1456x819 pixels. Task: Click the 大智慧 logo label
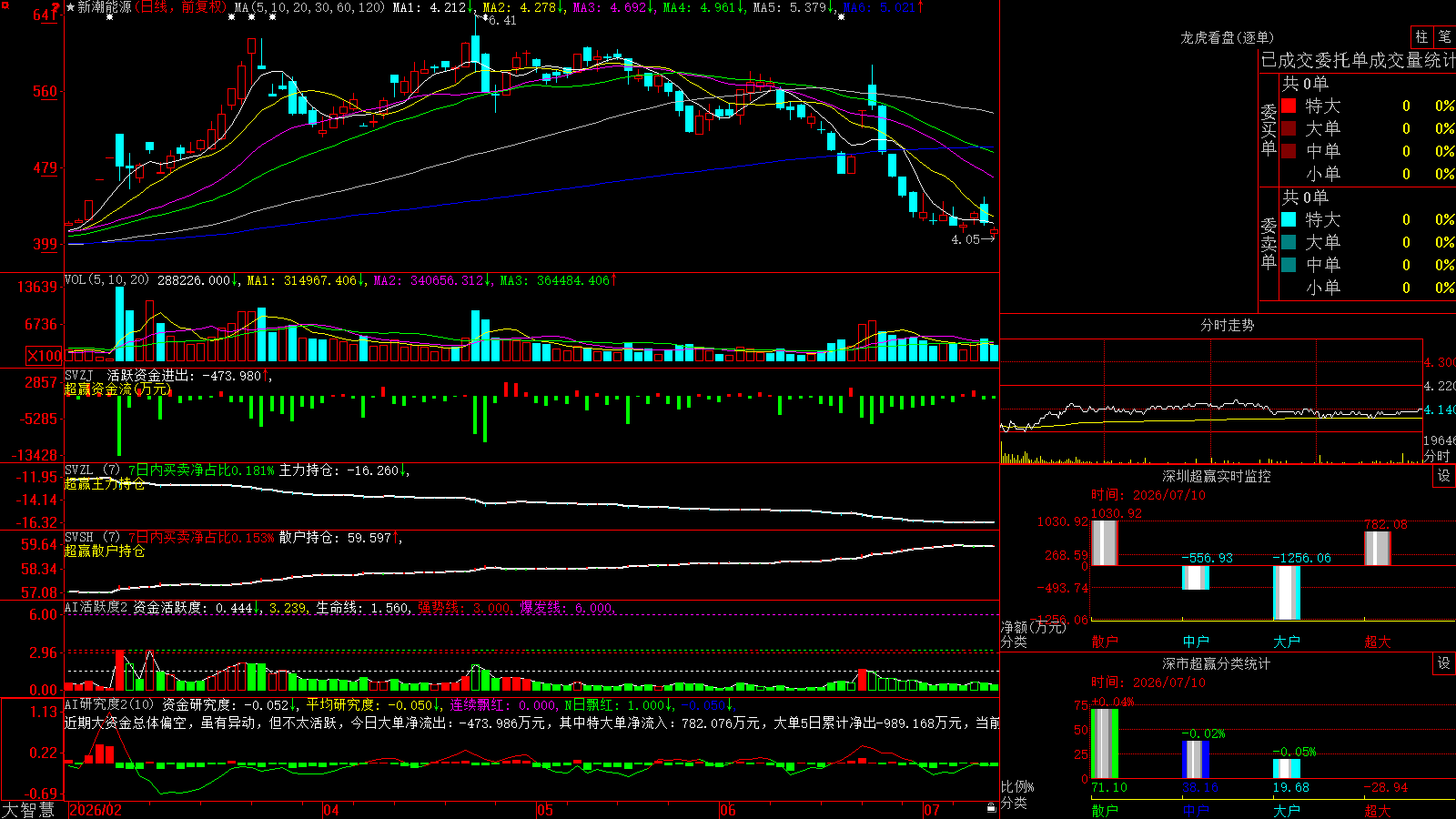(x=28, y=810)
